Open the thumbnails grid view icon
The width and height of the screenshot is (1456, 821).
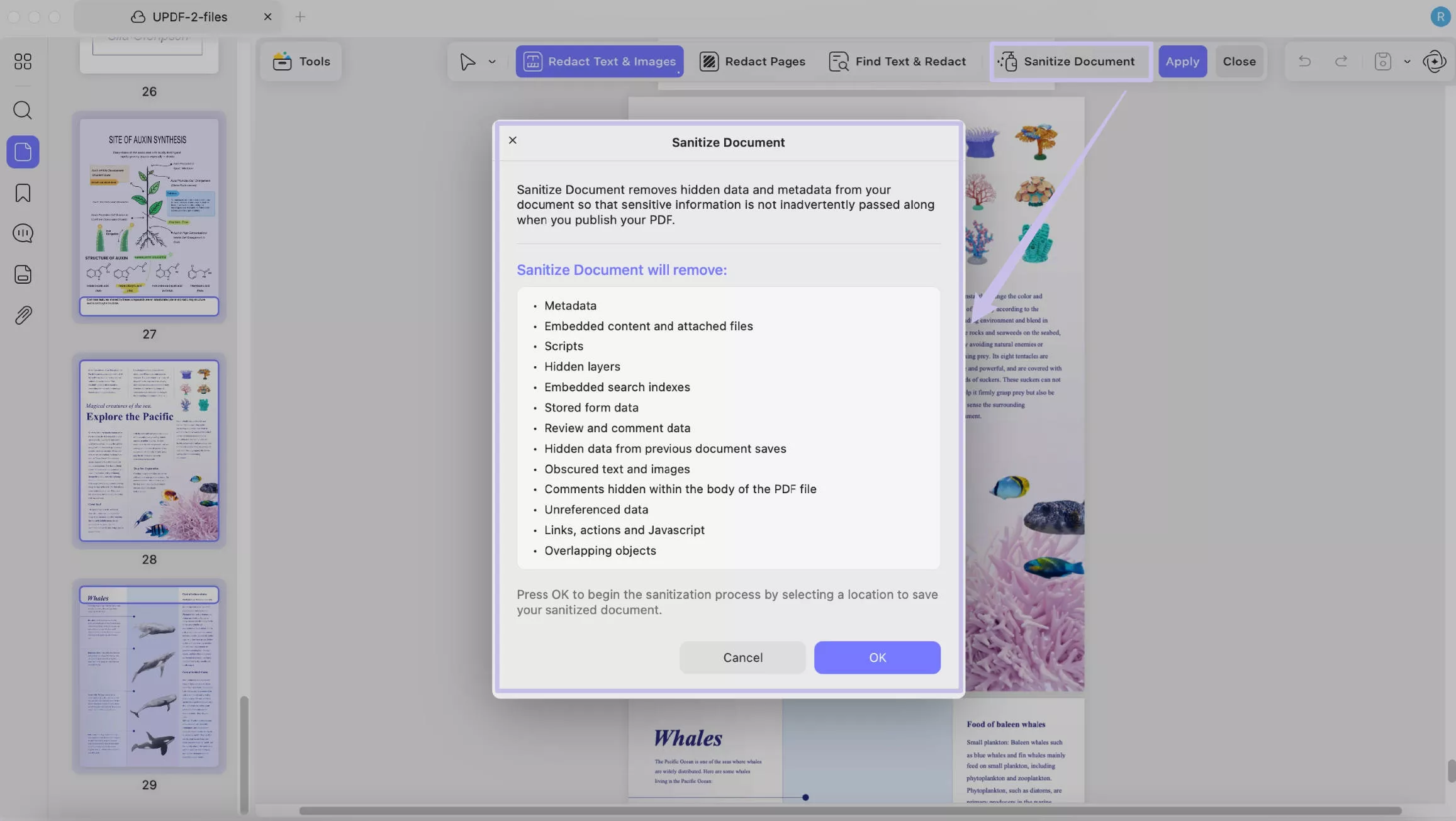[x=23, y=61]
